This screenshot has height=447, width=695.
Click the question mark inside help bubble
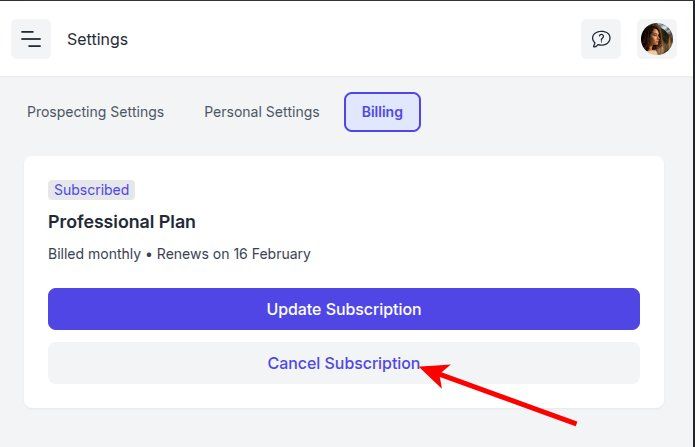click(x=601, y=39)
